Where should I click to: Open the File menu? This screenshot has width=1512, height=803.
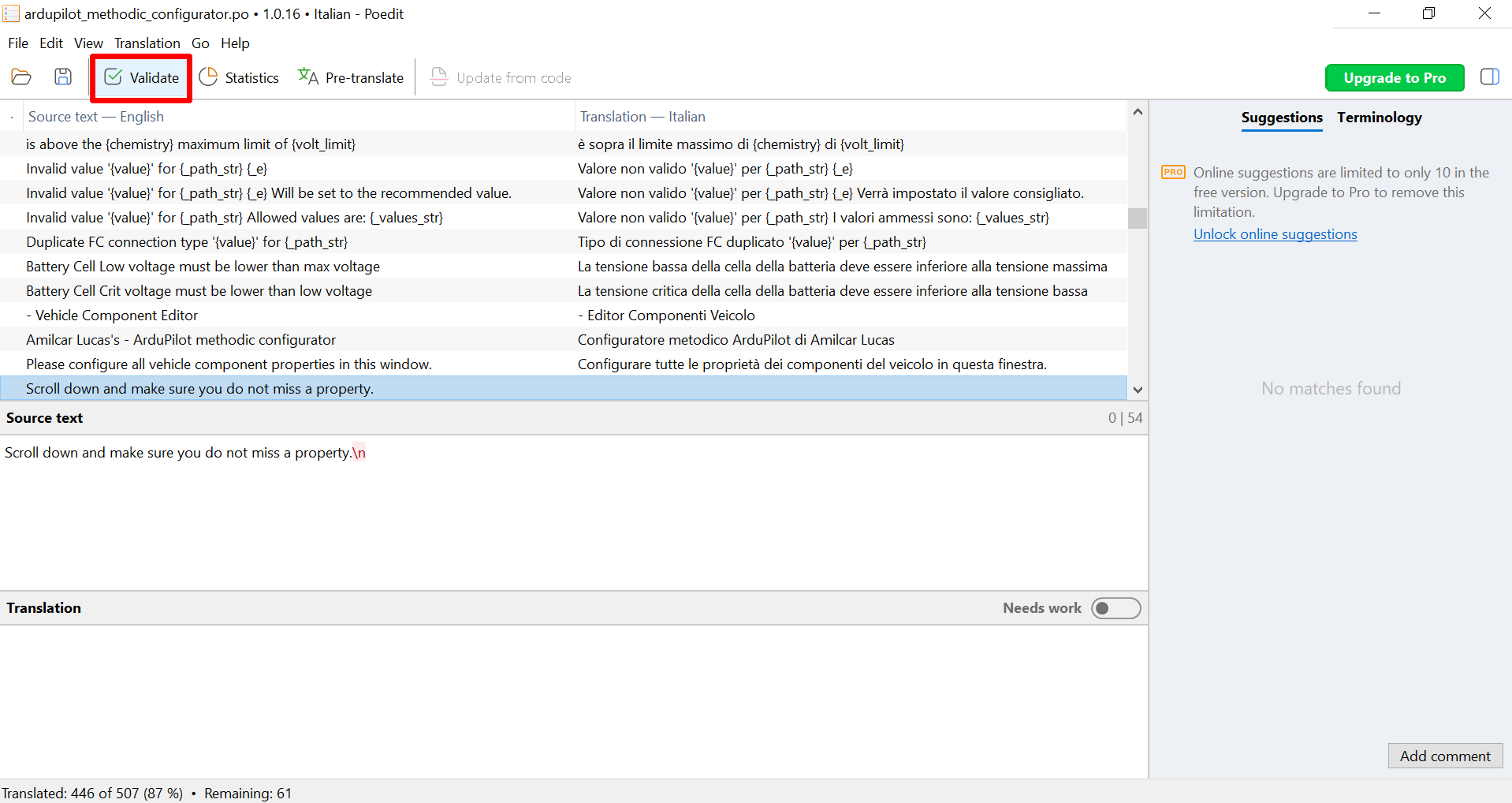point(18,43)
